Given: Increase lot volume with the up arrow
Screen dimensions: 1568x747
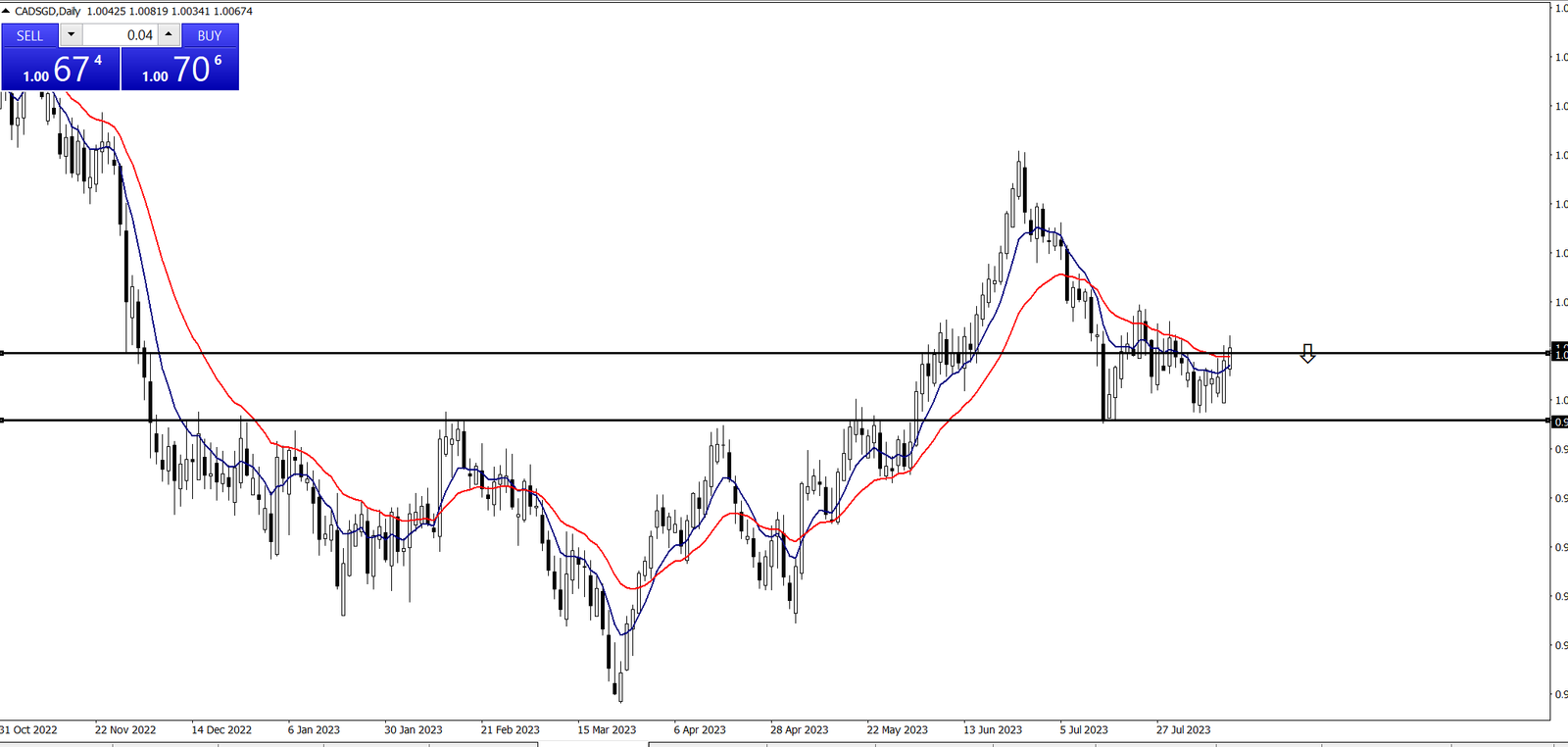Looking at the screenshot, I should point(169,35).
